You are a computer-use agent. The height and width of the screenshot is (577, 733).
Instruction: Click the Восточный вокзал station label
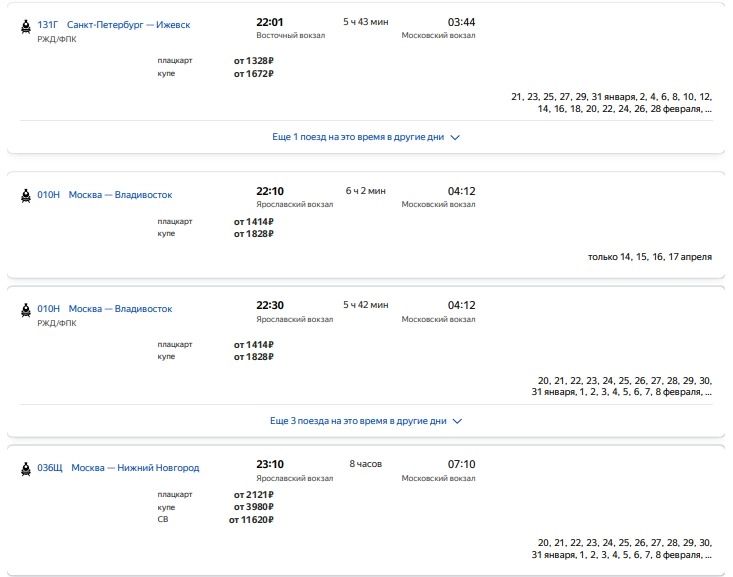(290, 36)
